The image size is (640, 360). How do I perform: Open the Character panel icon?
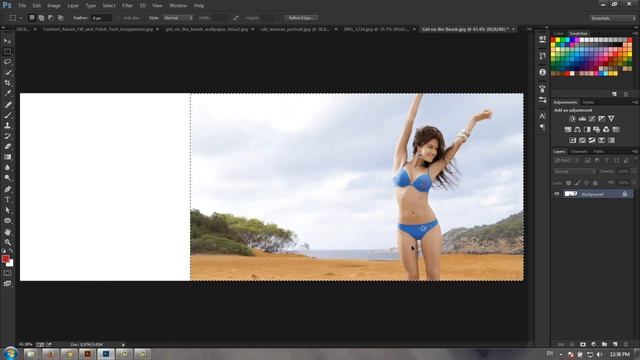pyautogui.click(x=542, y=116)
